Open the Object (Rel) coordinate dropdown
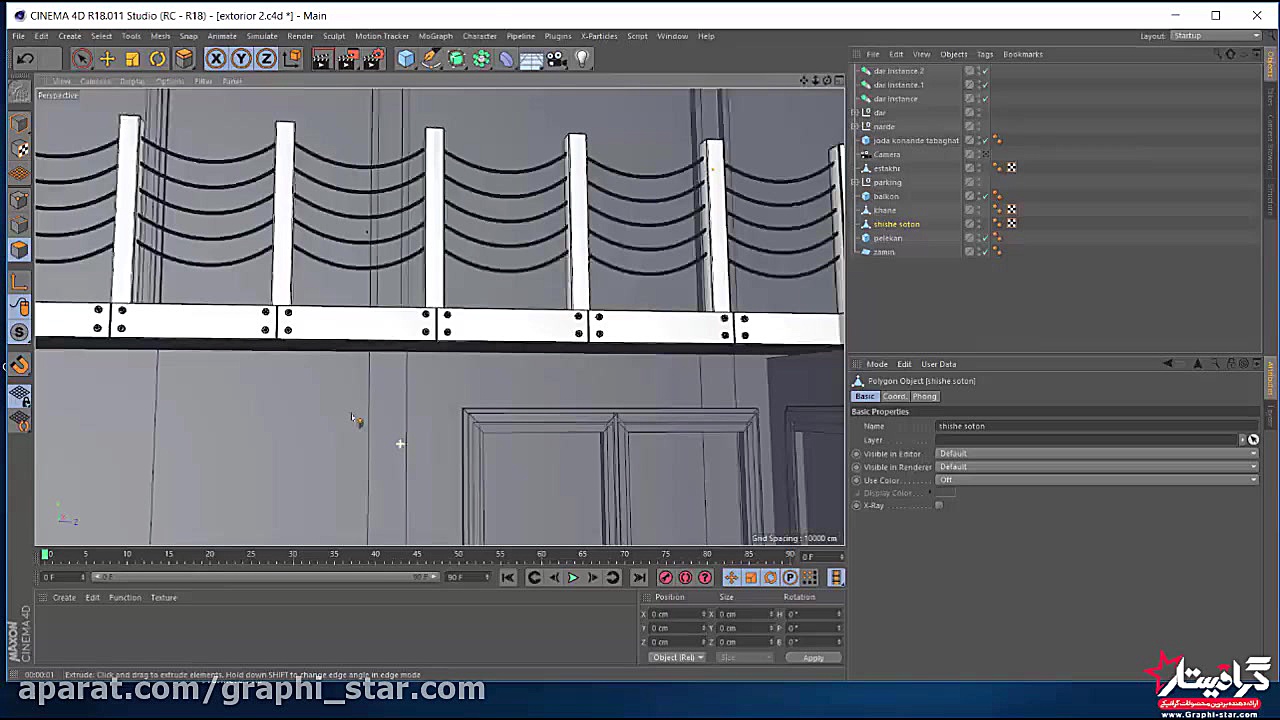 (x=677, y=658)
